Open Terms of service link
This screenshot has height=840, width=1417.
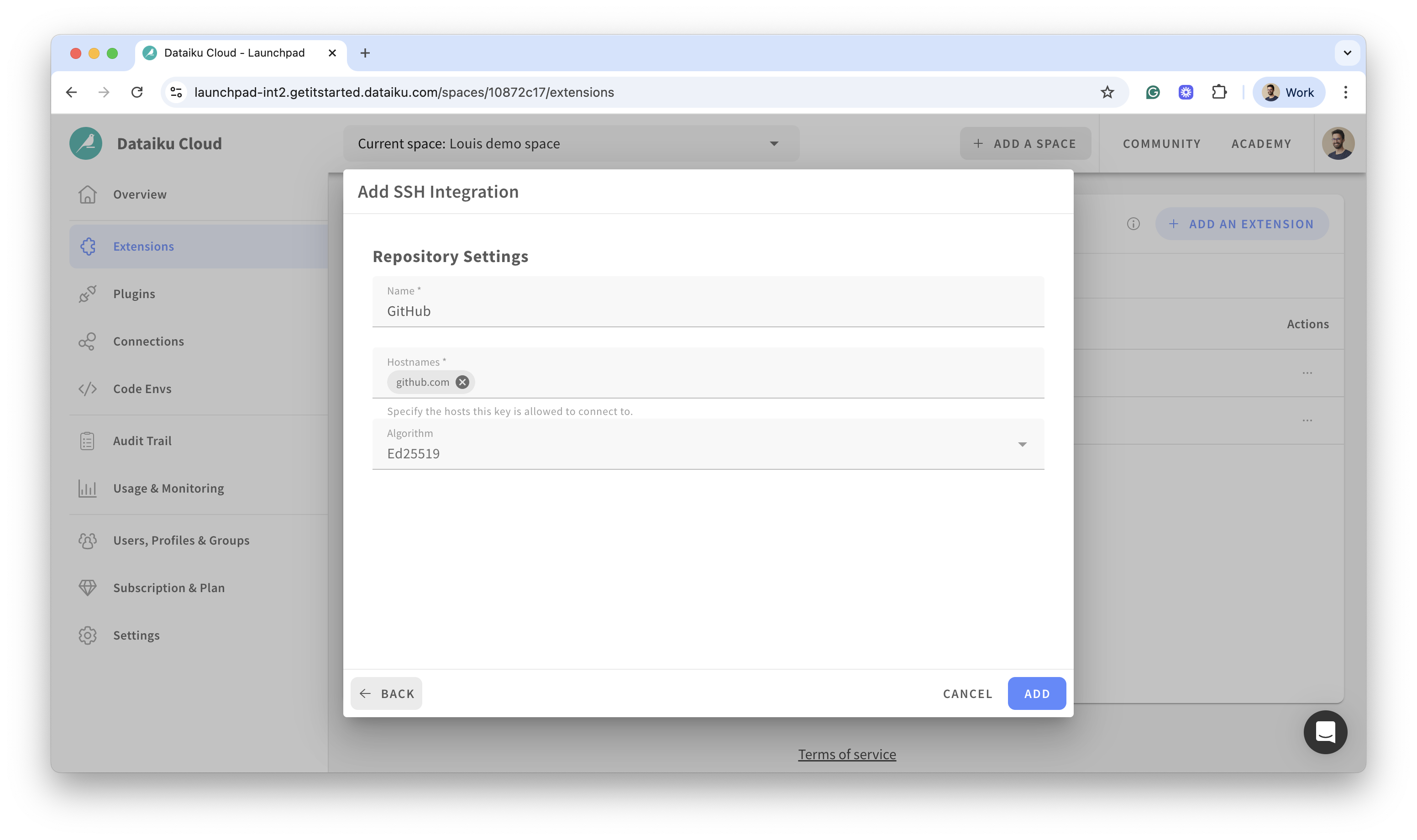click(846, 755)
